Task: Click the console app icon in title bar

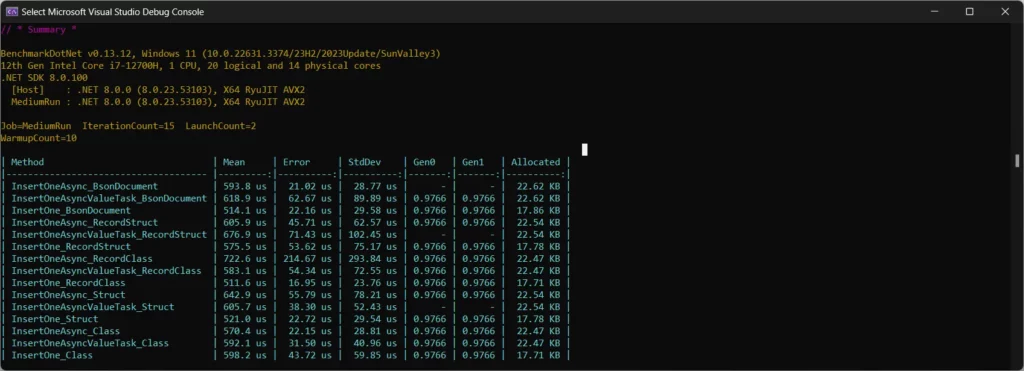Action: pos(12,12)
